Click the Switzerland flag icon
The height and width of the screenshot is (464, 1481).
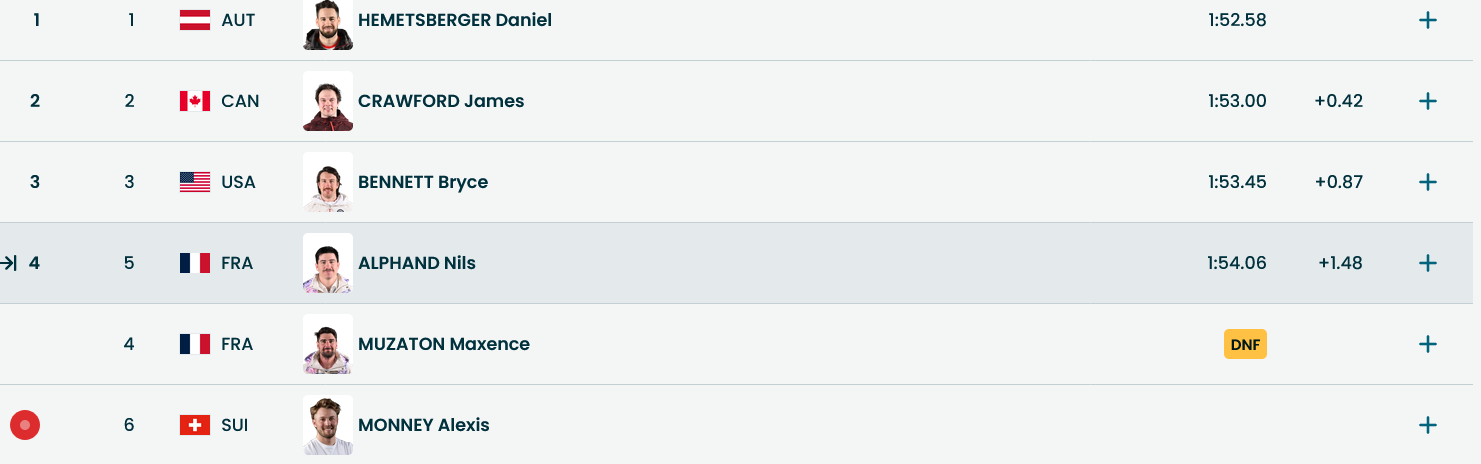[x=194, y=425]
